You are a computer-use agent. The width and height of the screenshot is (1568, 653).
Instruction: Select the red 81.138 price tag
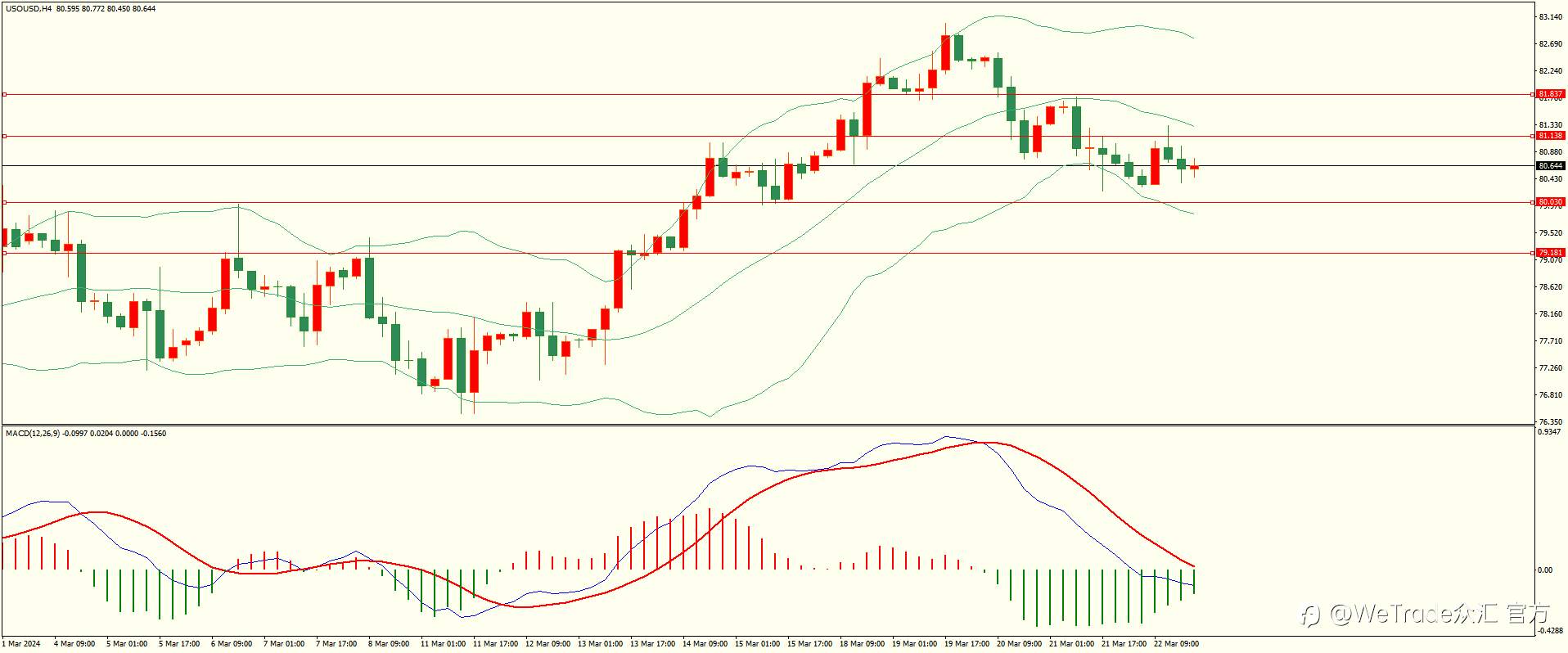coord(1550,136)
